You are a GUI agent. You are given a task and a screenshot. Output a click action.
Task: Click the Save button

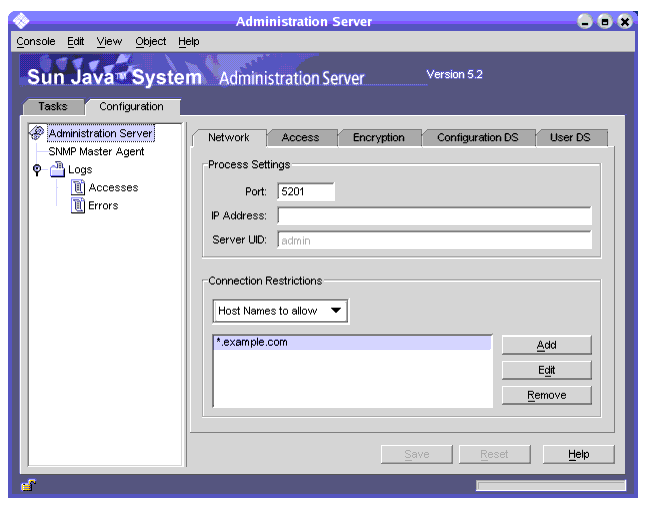pos(417,454)
